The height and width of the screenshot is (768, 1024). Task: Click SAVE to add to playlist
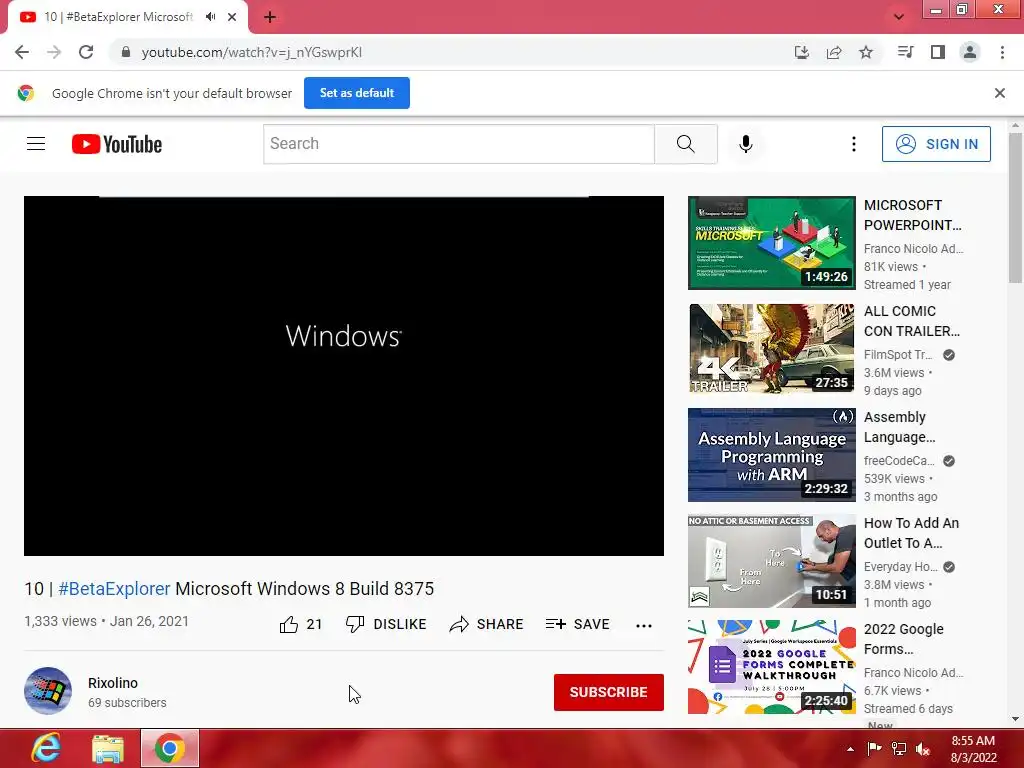[577, 624]
